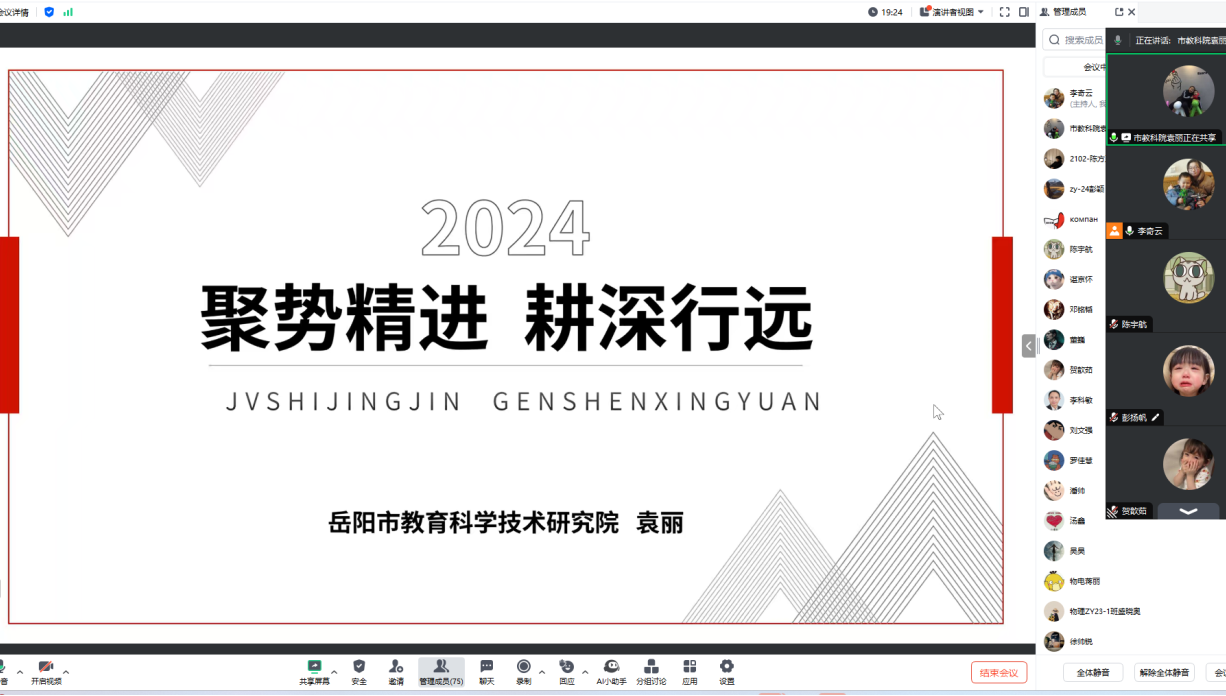Open the 应用 apps icon

point(690,667)
